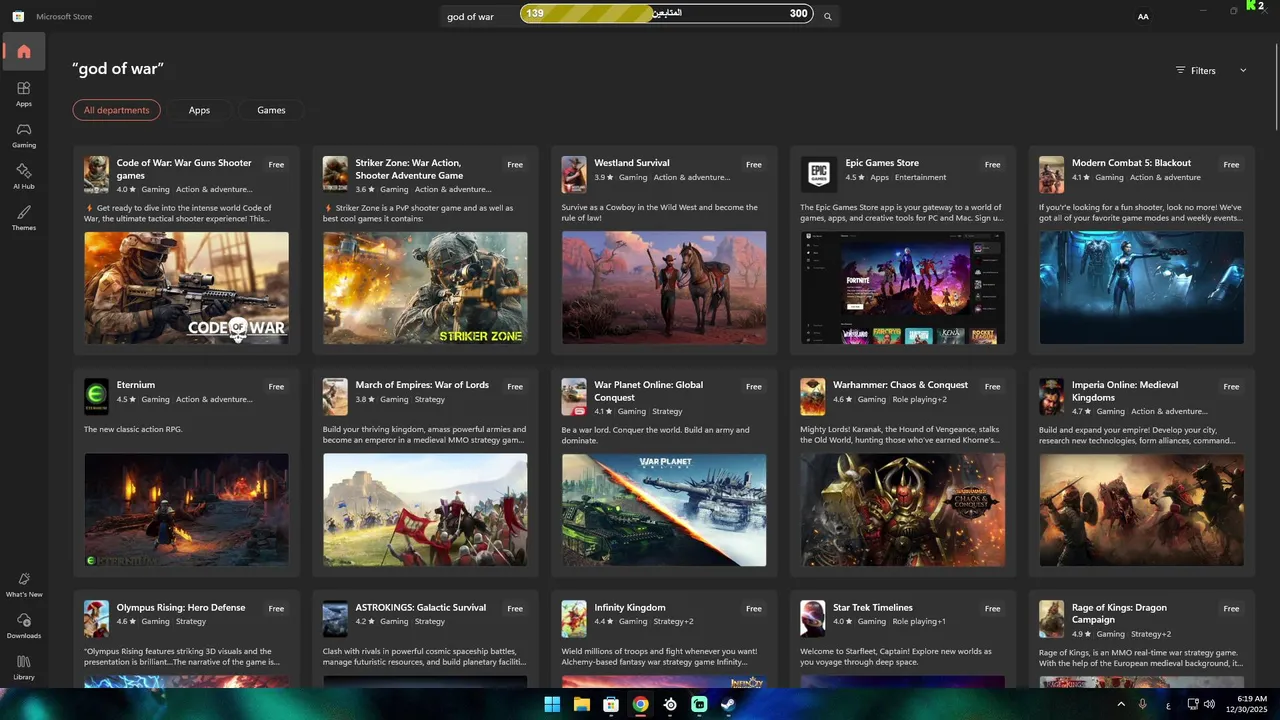This screenshot has height=720, width=1280.
Task: Open the Apps section in sidebar
Action: click(x=24, y=93)
